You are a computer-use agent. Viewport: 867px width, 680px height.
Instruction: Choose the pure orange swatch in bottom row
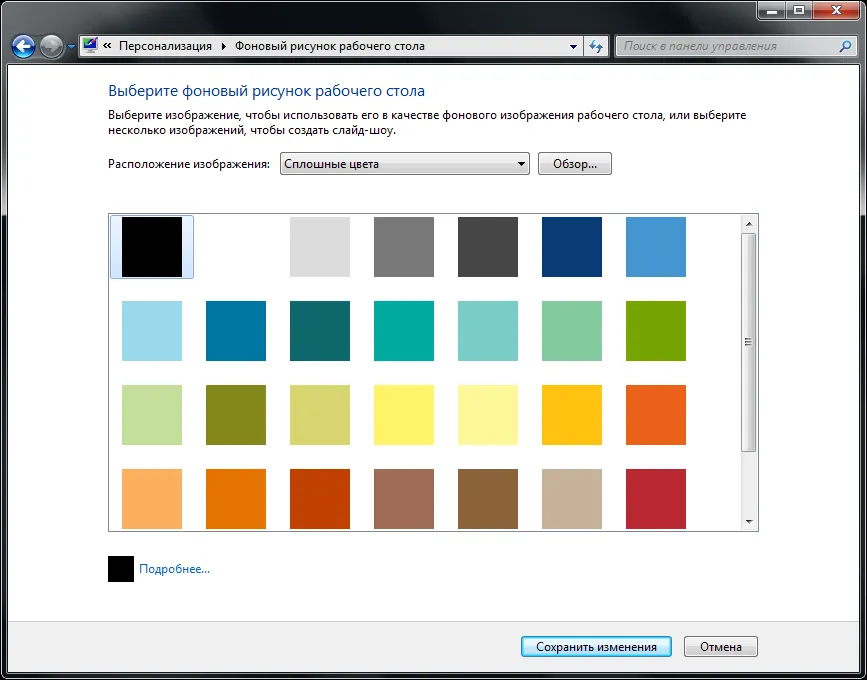pos(236,499)
